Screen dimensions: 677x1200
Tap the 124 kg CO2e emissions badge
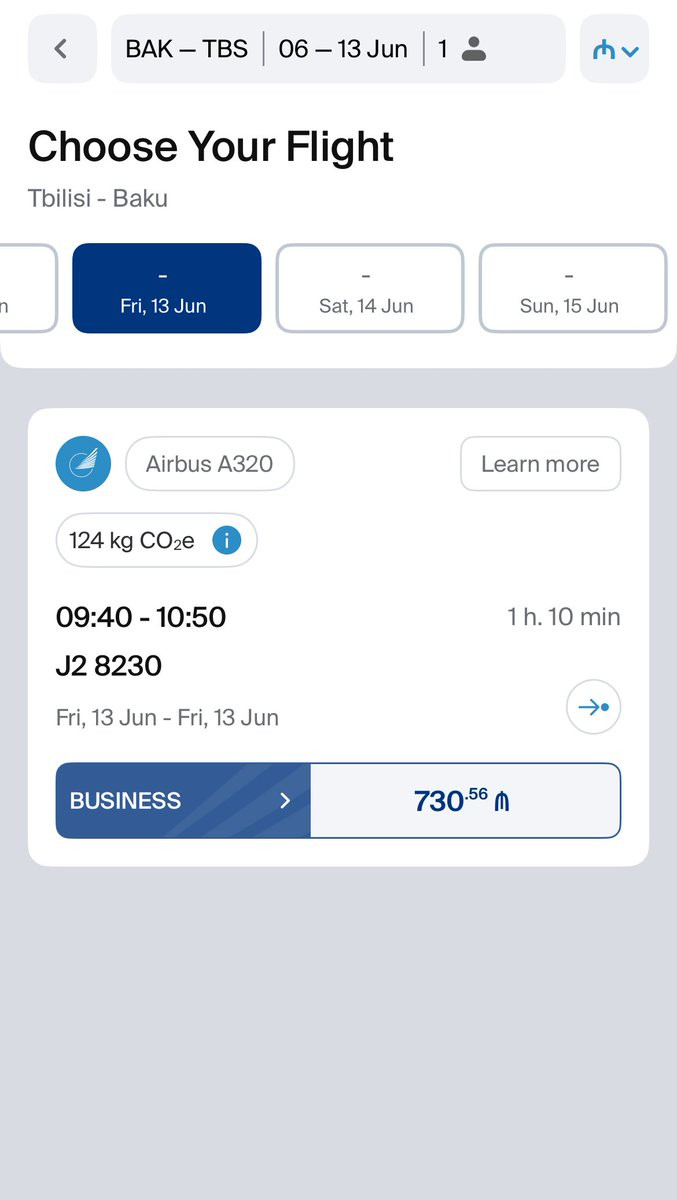[157, 541]
